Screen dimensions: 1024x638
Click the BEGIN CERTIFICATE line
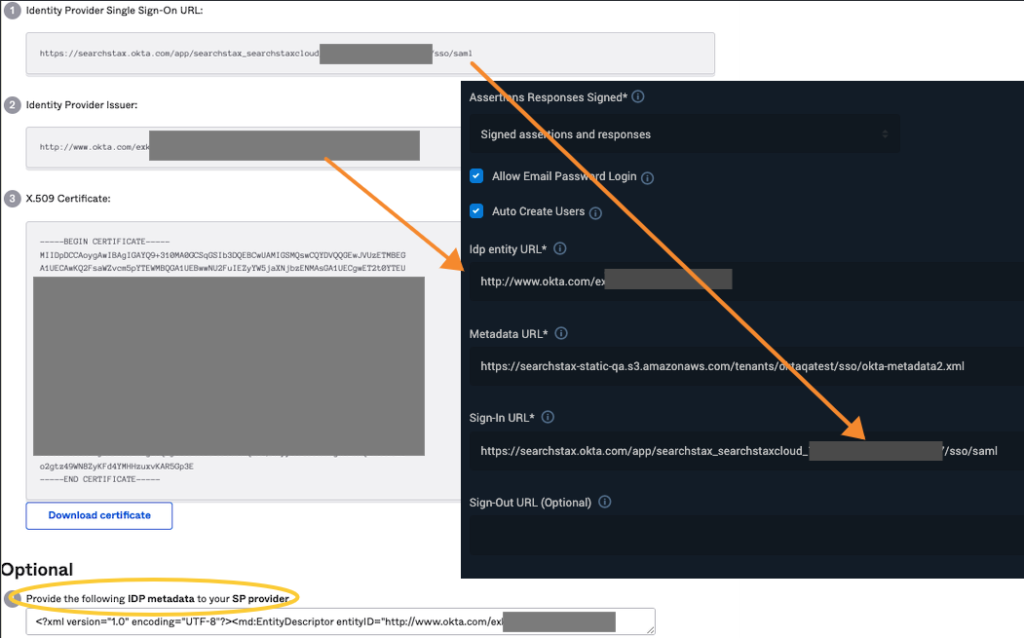(104, 242)
